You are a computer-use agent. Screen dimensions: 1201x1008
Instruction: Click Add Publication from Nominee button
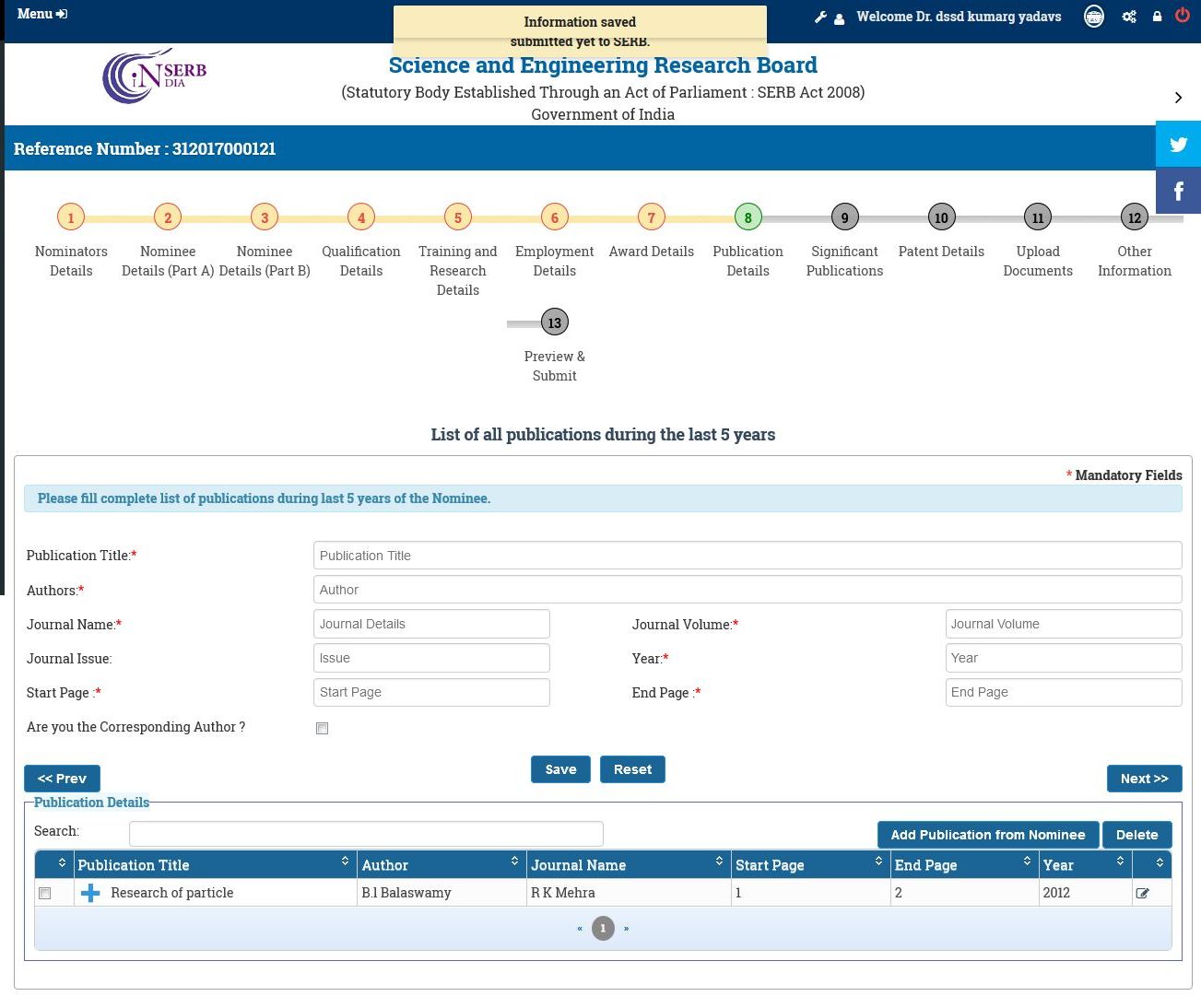(988, 835)
